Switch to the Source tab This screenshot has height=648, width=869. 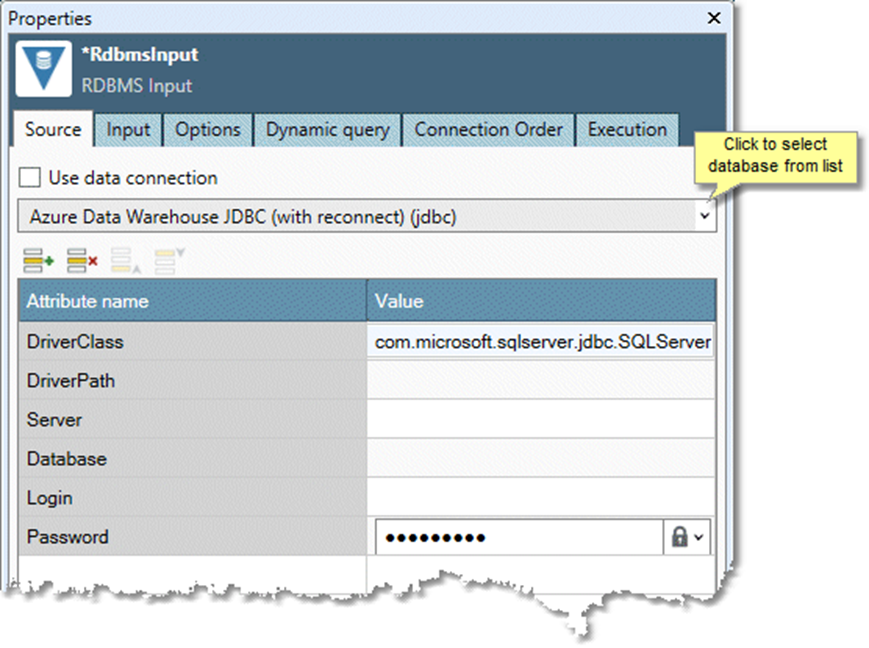[53, 130]
